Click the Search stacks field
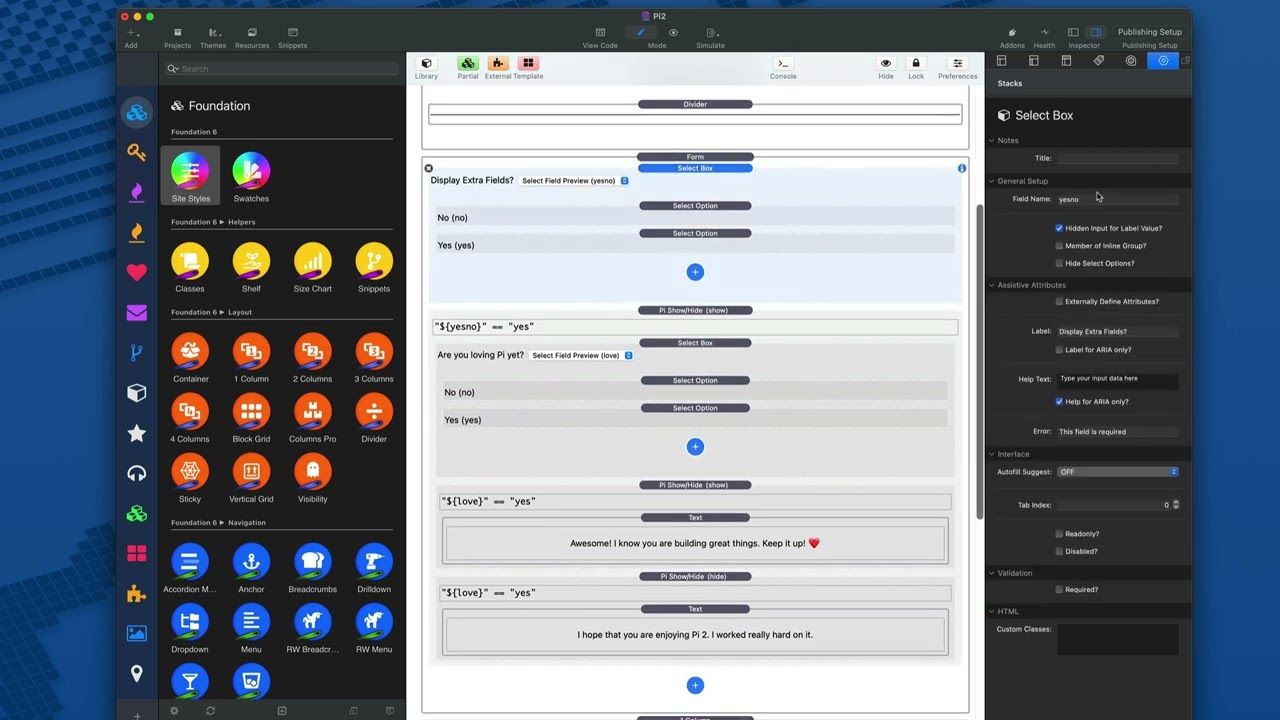This screenshot has width=1280, height=720. point(281,69)
